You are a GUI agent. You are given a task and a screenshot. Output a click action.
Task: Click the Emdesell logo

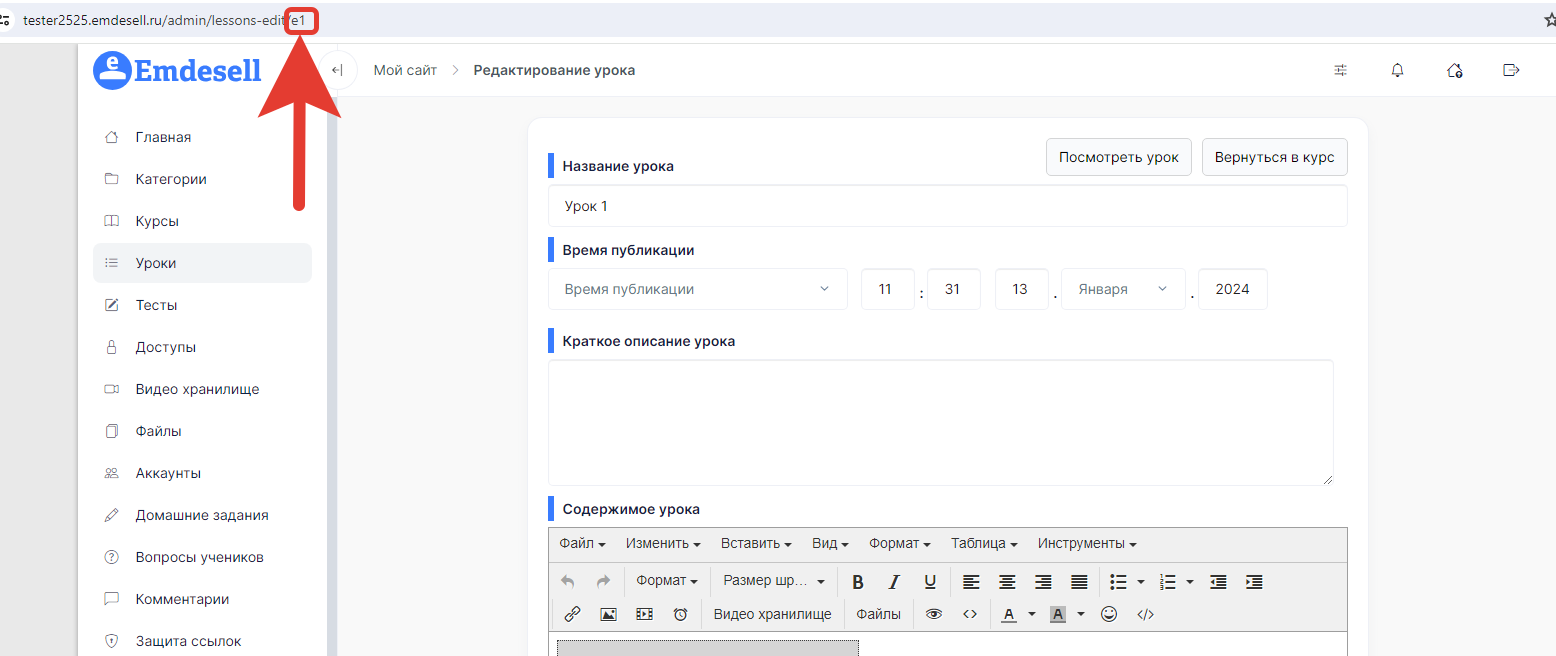[x=177, y=70]
